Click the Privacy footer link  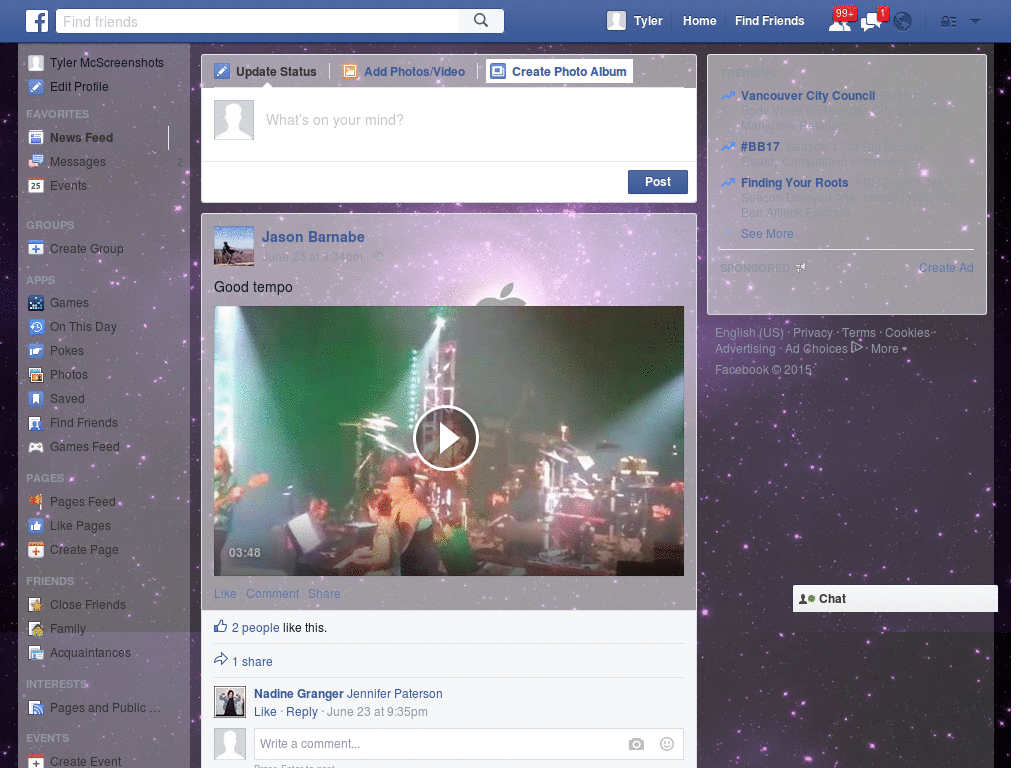(812, 333)
